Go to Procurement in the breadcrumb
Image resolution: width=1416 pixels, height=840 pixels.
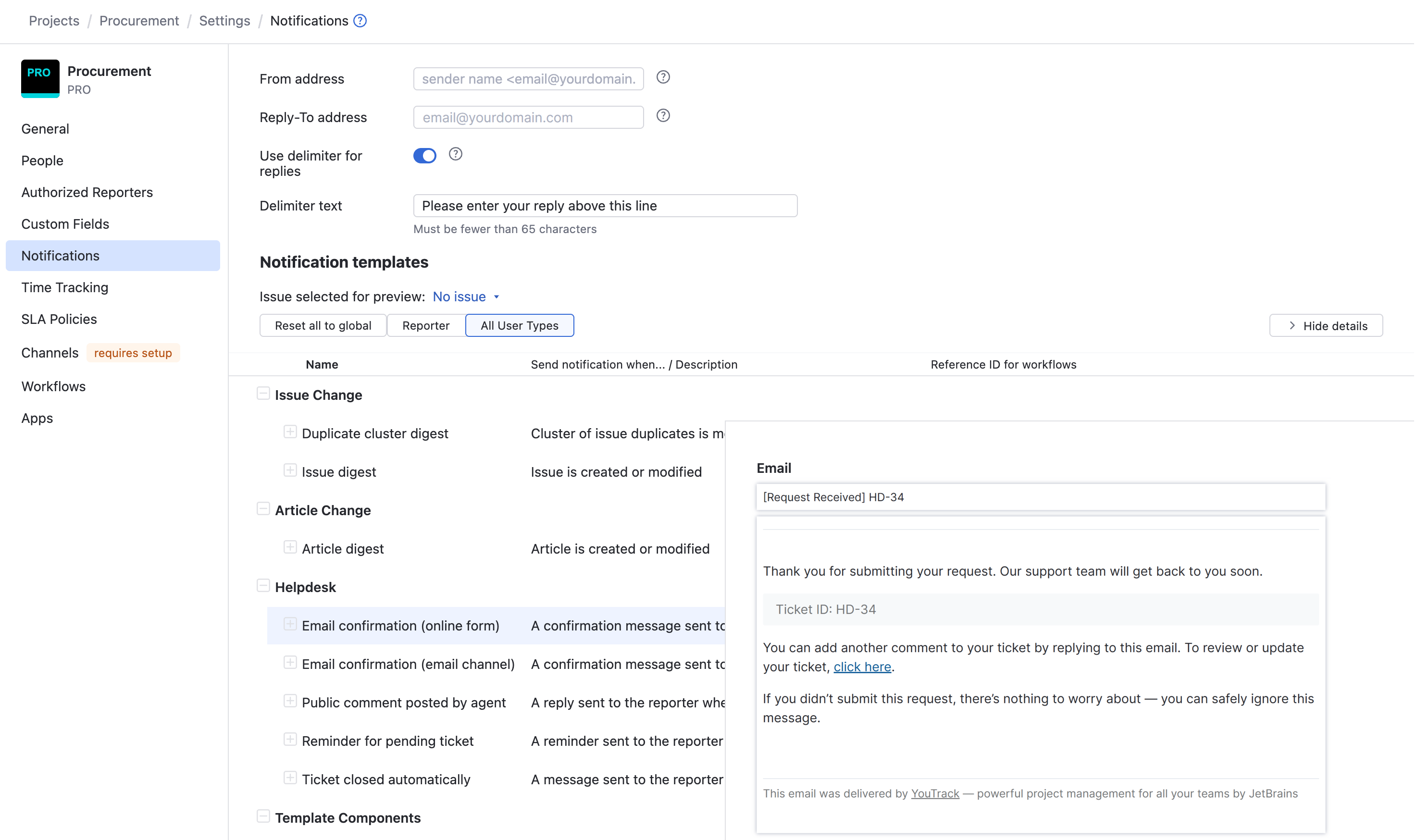point(139,21)
